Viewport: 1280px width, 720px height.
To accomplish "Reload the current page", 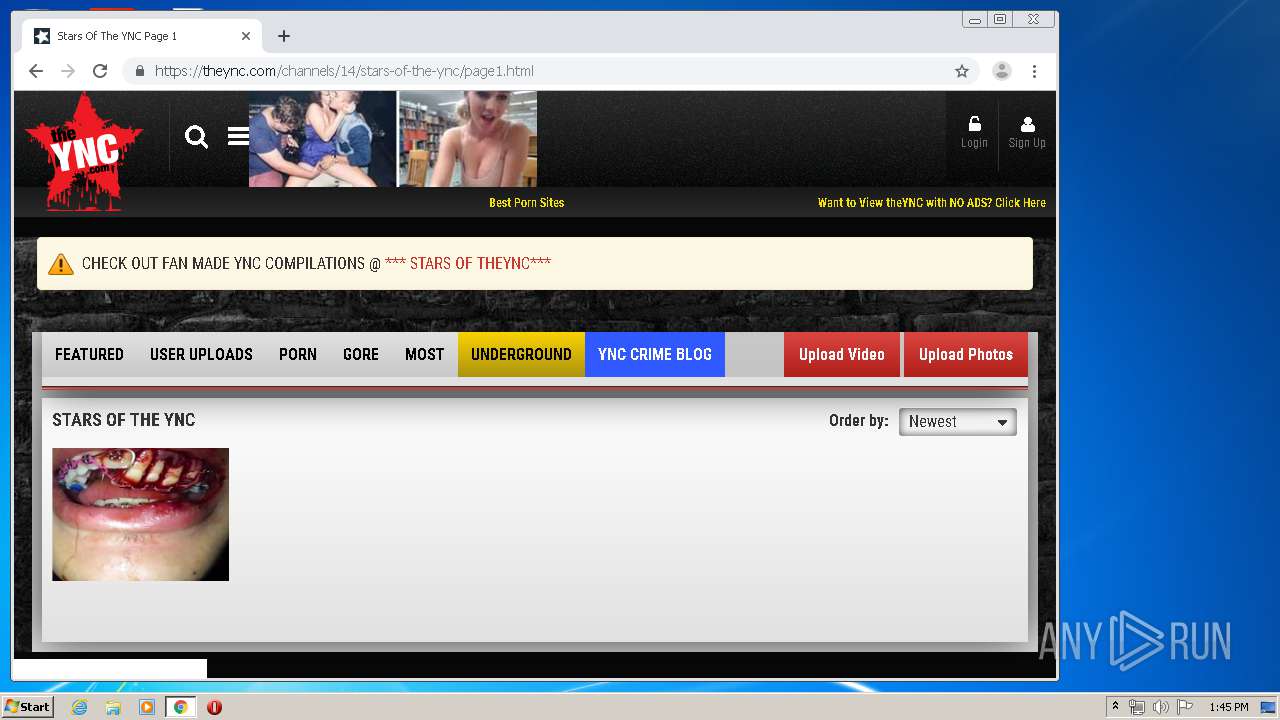I will (x=100, y=71).
